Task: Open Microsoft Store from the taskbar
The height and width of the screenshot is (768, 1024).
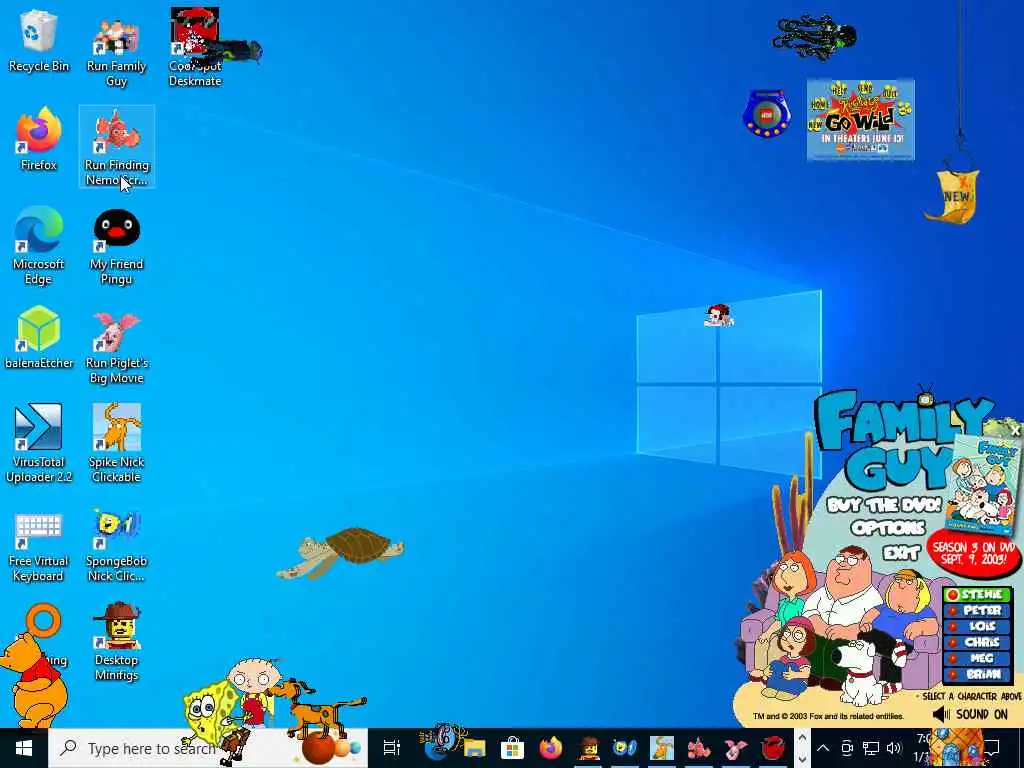Action: (513, 748)
